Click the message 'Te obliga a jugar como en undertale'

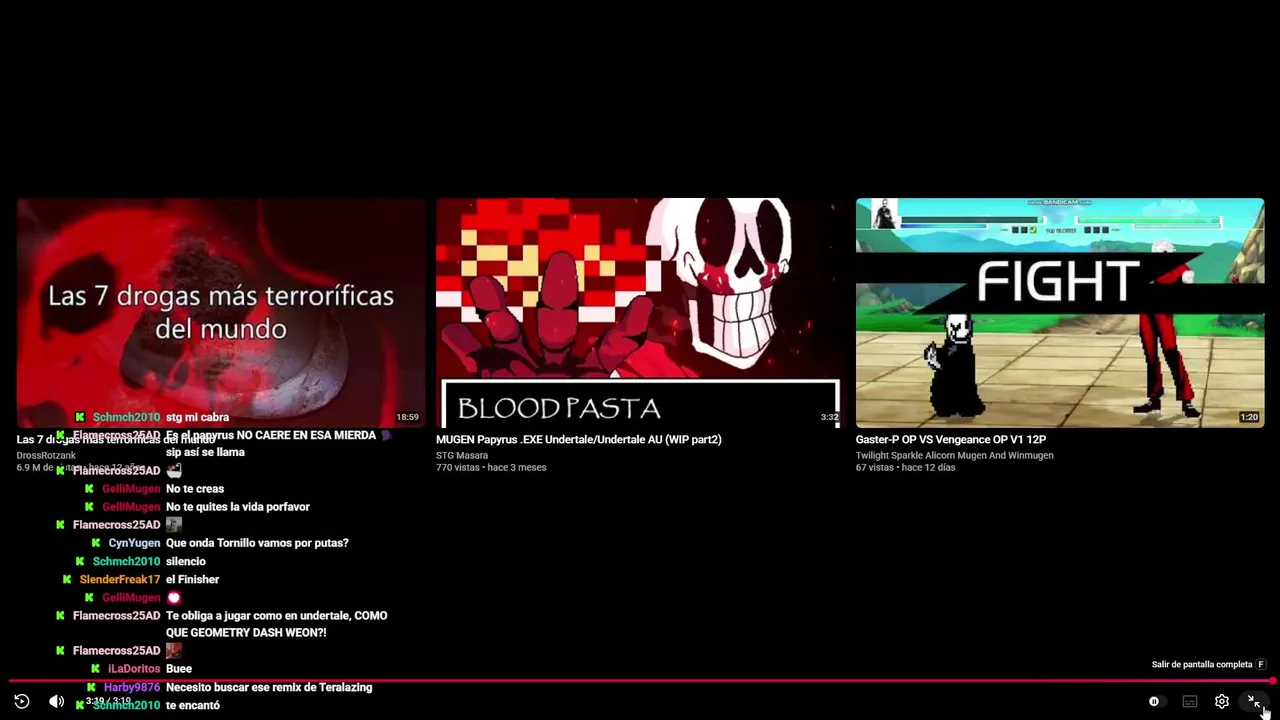pos(276,624)
